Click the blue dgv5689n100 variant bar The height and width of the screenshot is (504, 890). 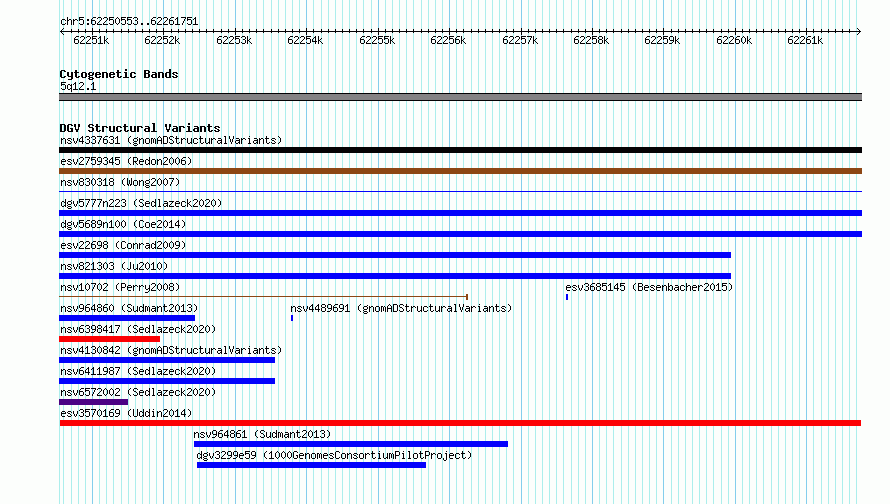(460, 234)
